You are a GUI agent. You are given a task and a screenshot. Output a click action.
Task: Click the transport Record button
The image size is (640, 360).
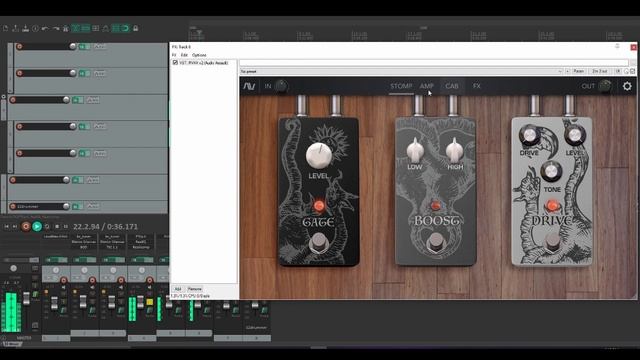(26, 227)
